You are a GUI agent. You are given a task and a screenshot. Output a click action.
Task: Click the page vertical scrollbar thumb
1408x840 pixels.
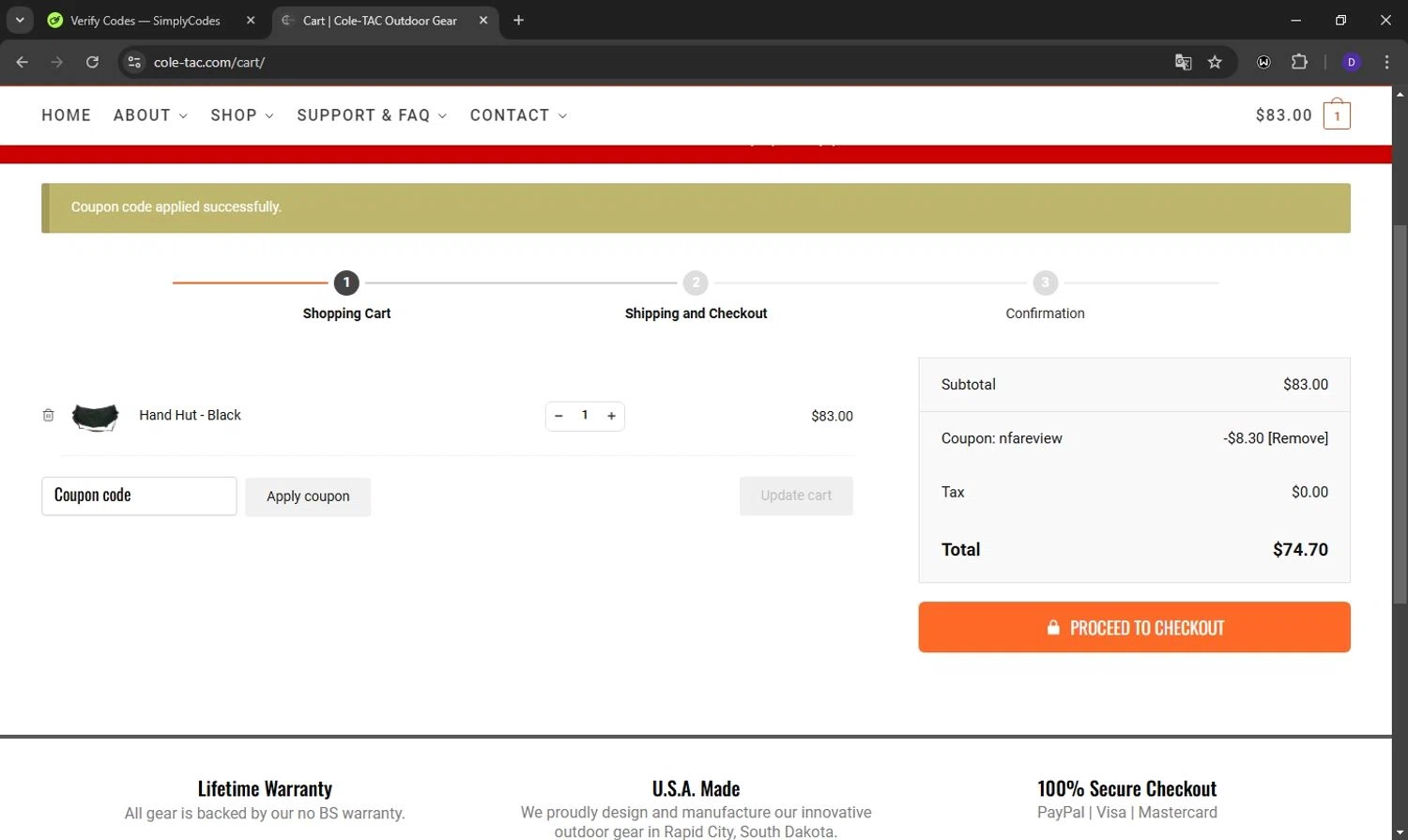click(x=1400, y=414)
